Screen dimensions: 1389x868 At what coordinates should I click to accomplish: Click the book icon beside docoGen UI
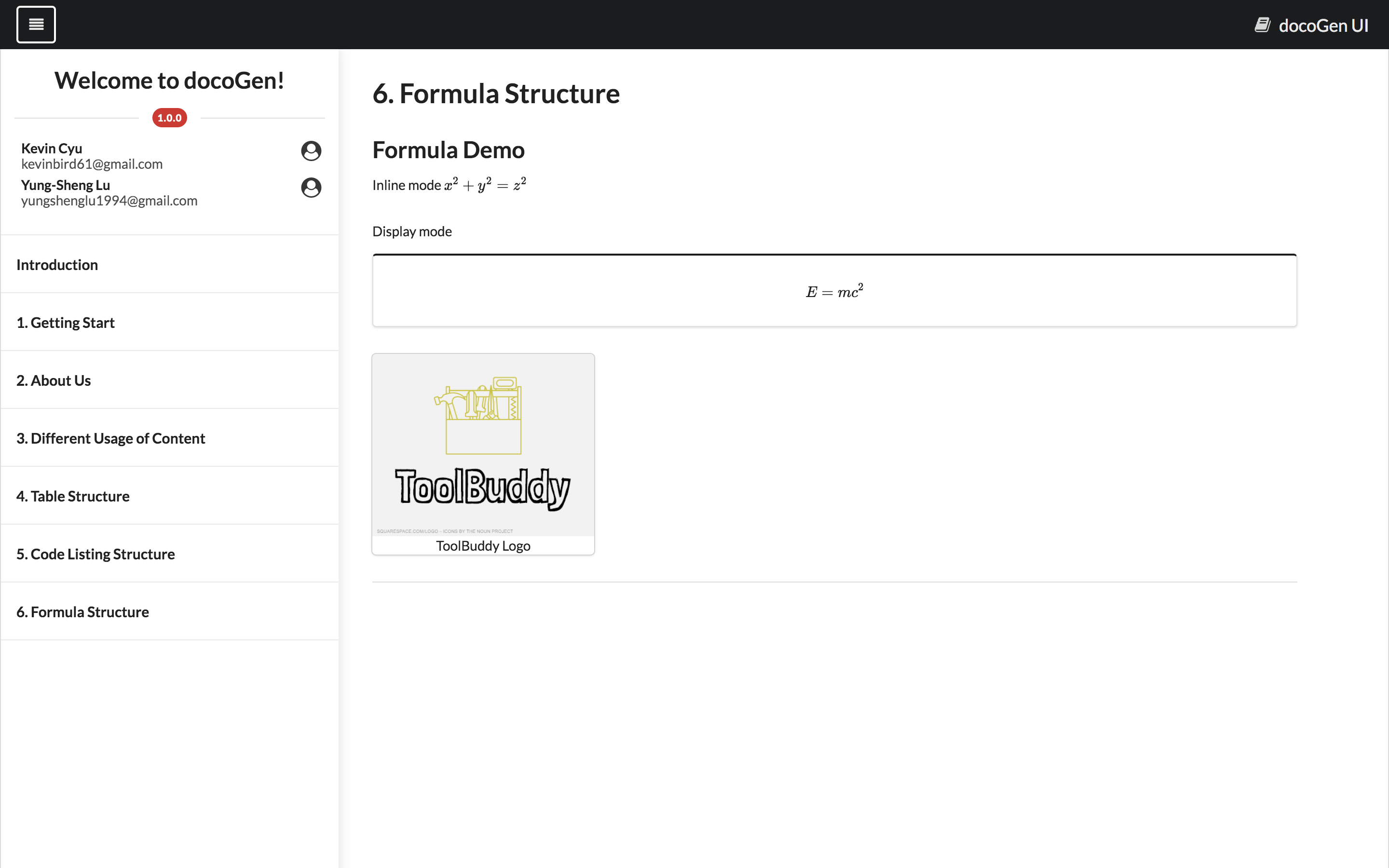1262,25
